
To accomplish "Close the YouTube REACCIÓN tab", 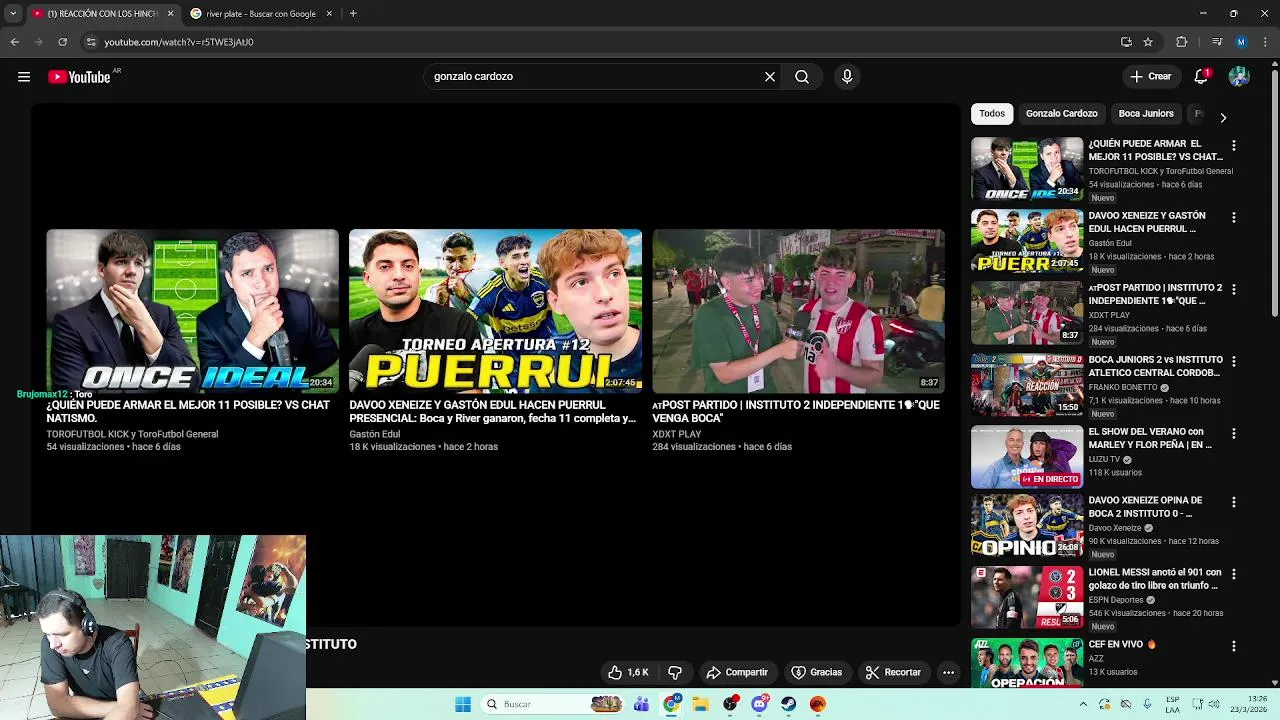I will 170,13.
